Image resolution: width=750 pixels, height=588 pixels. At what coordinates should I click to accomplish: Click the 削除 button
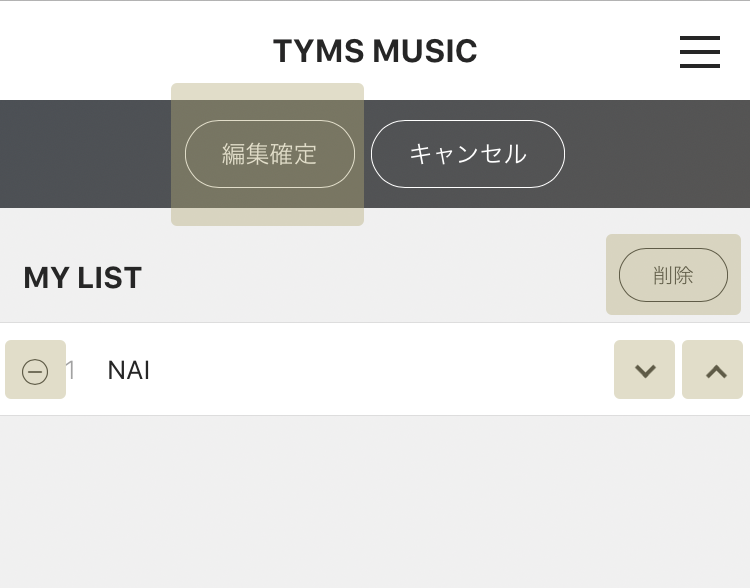(x=673, y=275)
